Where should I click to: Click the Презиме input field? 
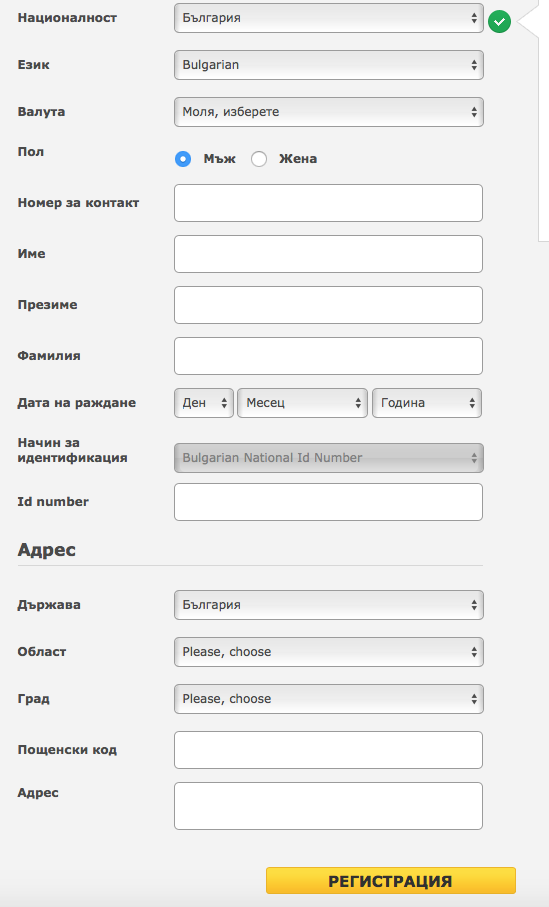point(329,305)
